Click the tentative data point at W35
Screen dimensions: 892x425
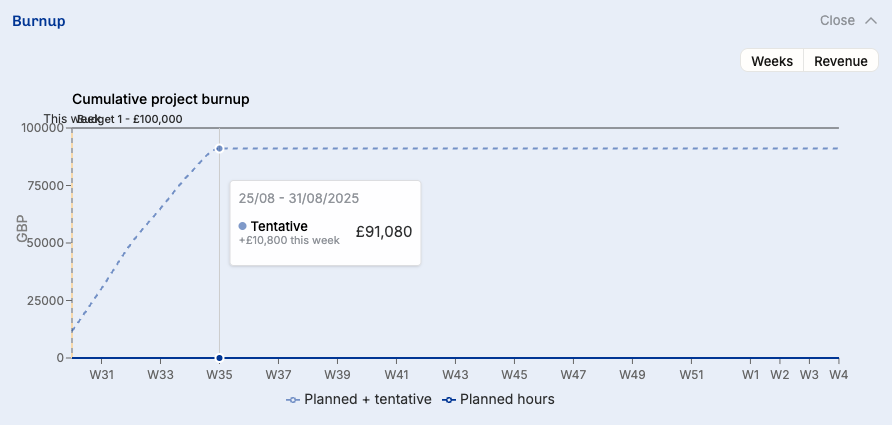pos(219,149)
